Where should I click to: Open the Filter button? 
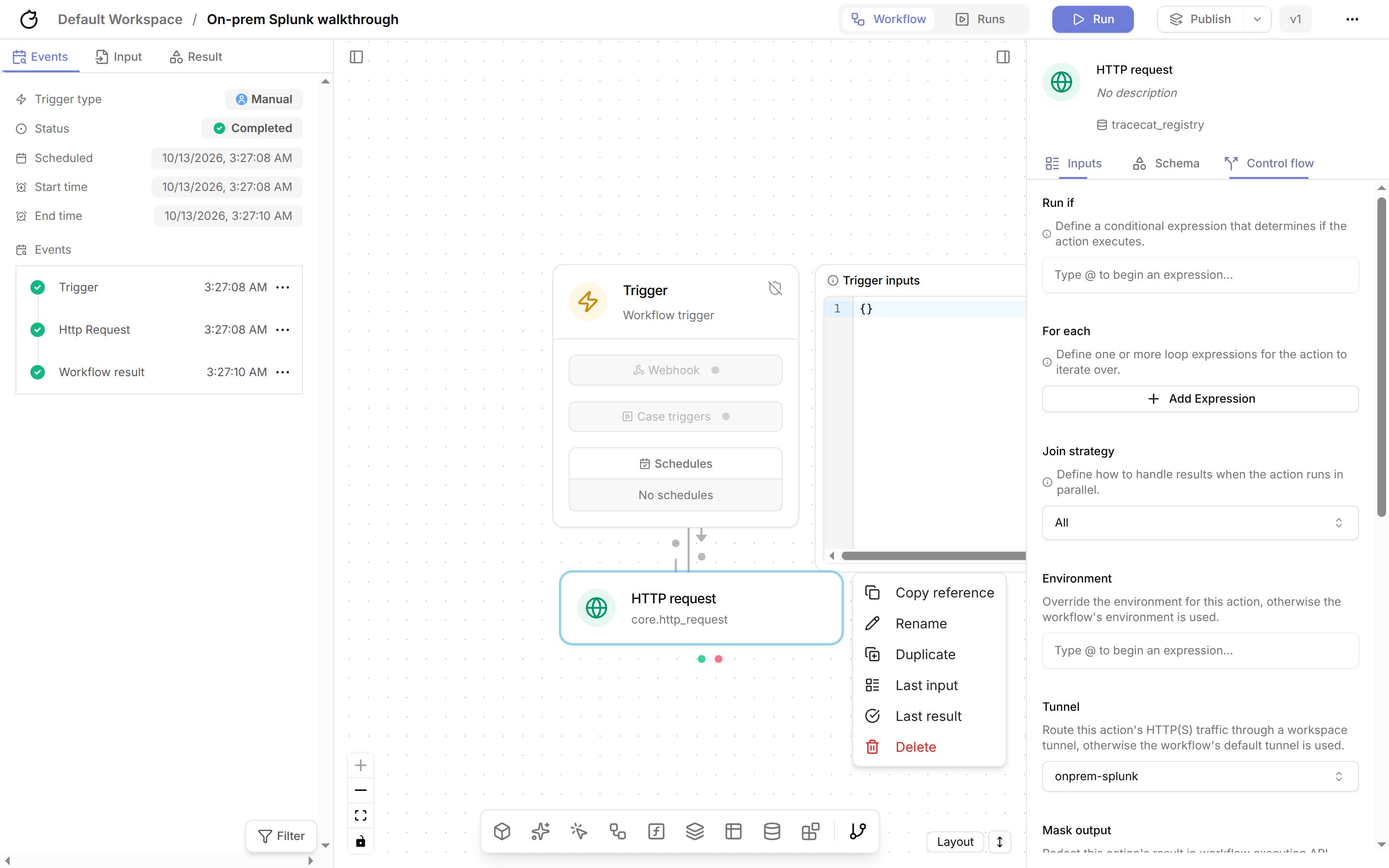[281, 836]
